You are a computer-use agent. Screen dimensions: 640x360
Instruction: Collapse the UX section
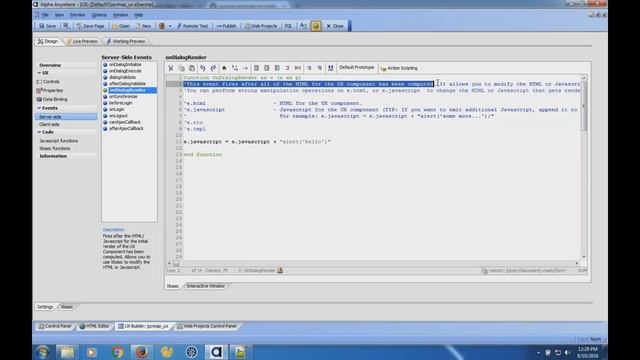click(39, 73)
